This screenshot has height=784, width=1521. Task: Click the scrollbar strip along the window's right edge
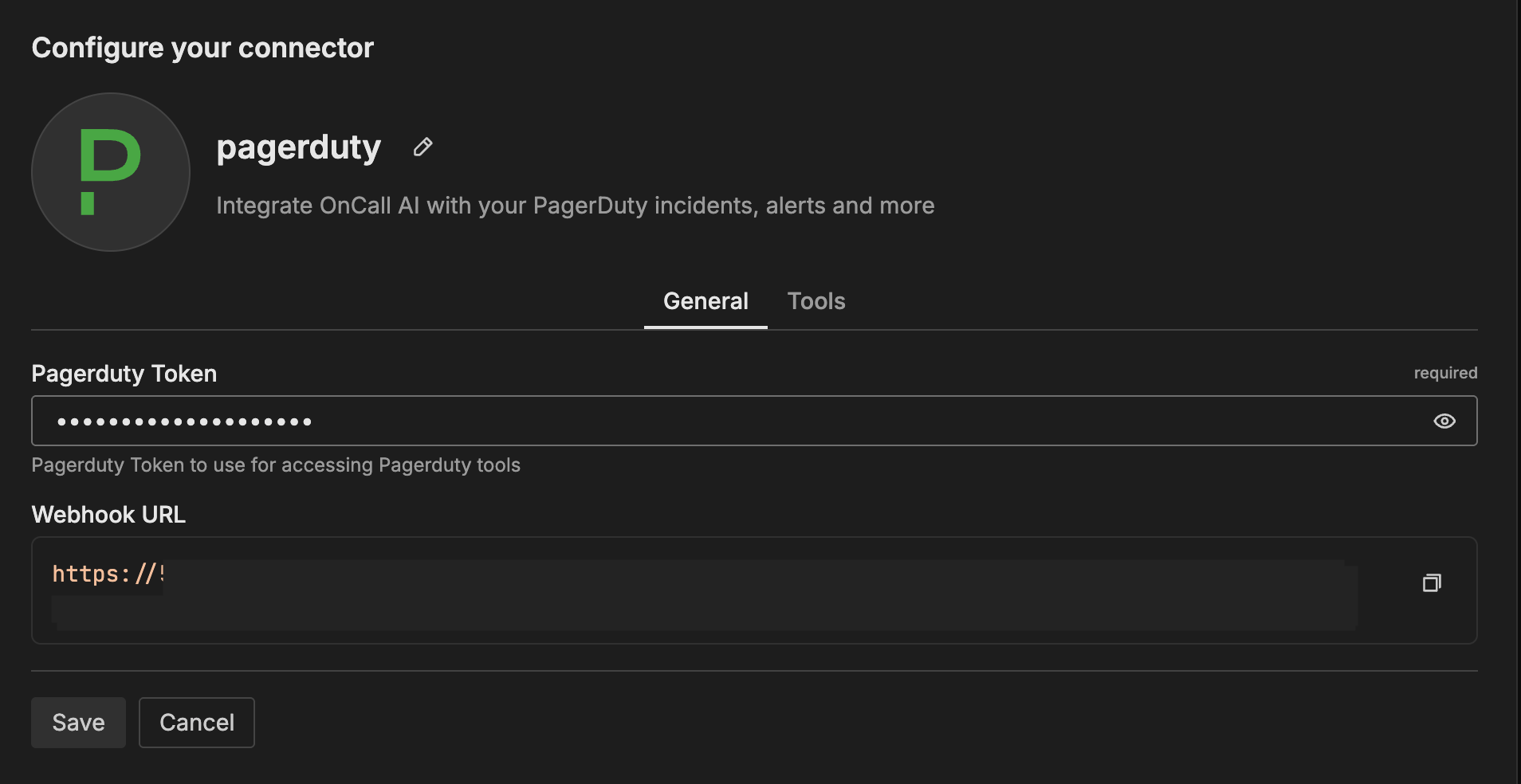pyautogui.click(x=1518, y=390)
